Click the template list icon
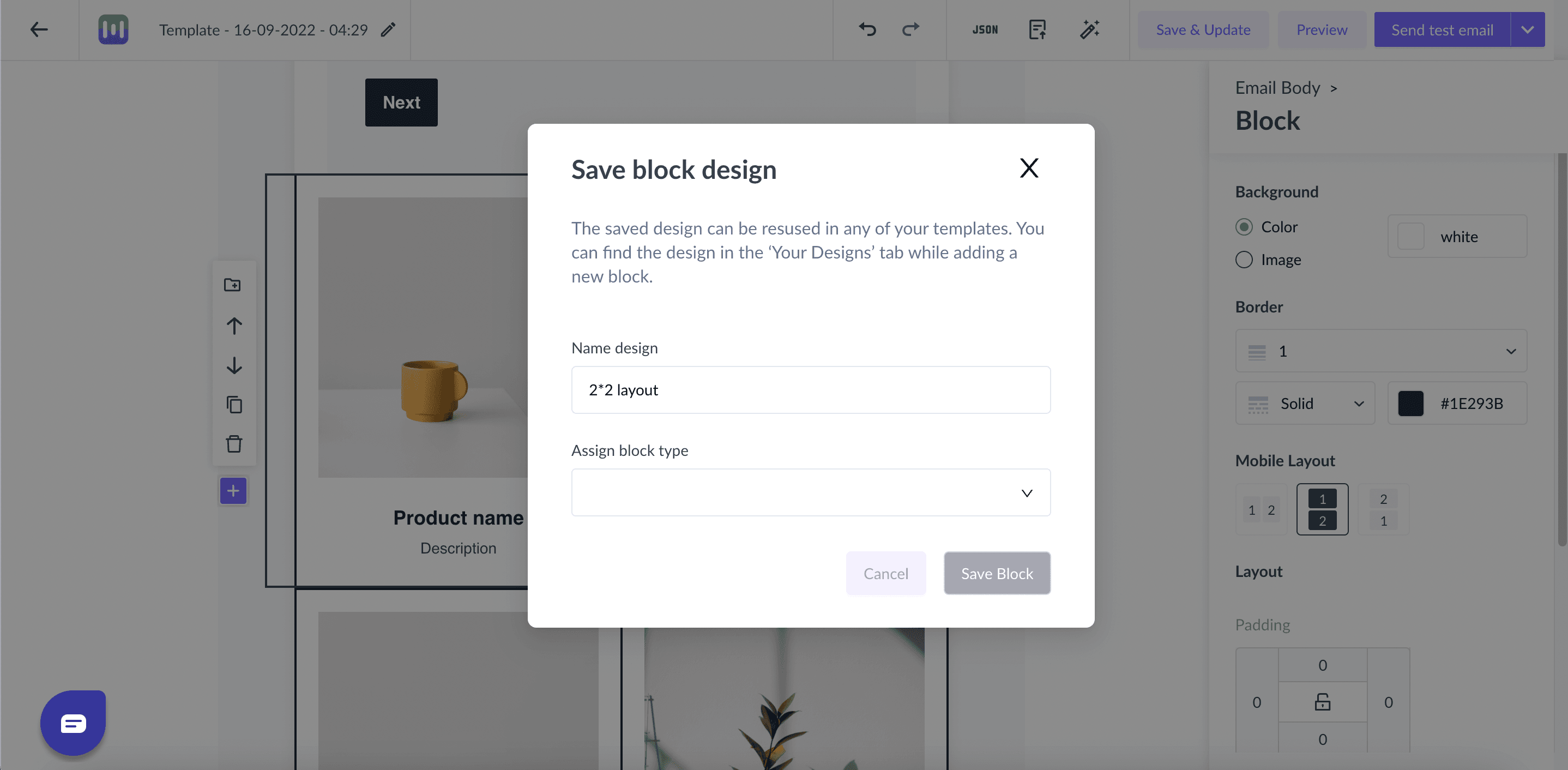Image resolution: width=1568 pixels, height=770 pixels. click(x=1036, y=29)
